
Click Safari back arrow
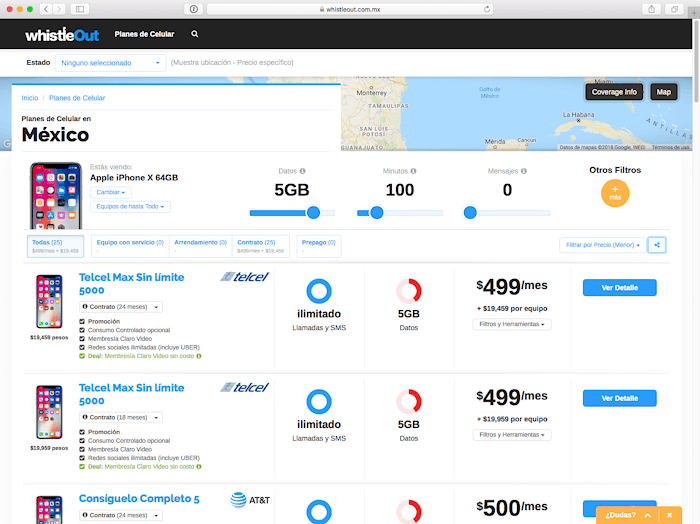(x=46, y=9)
